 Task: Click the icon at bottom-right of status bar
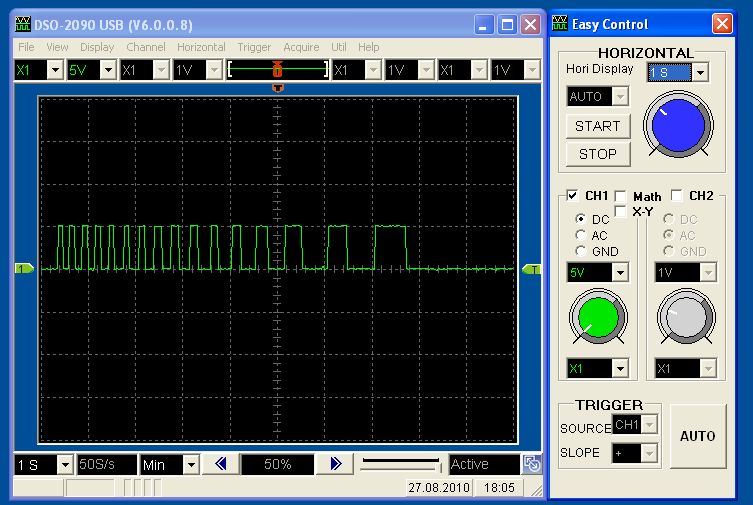coord(533,464)
